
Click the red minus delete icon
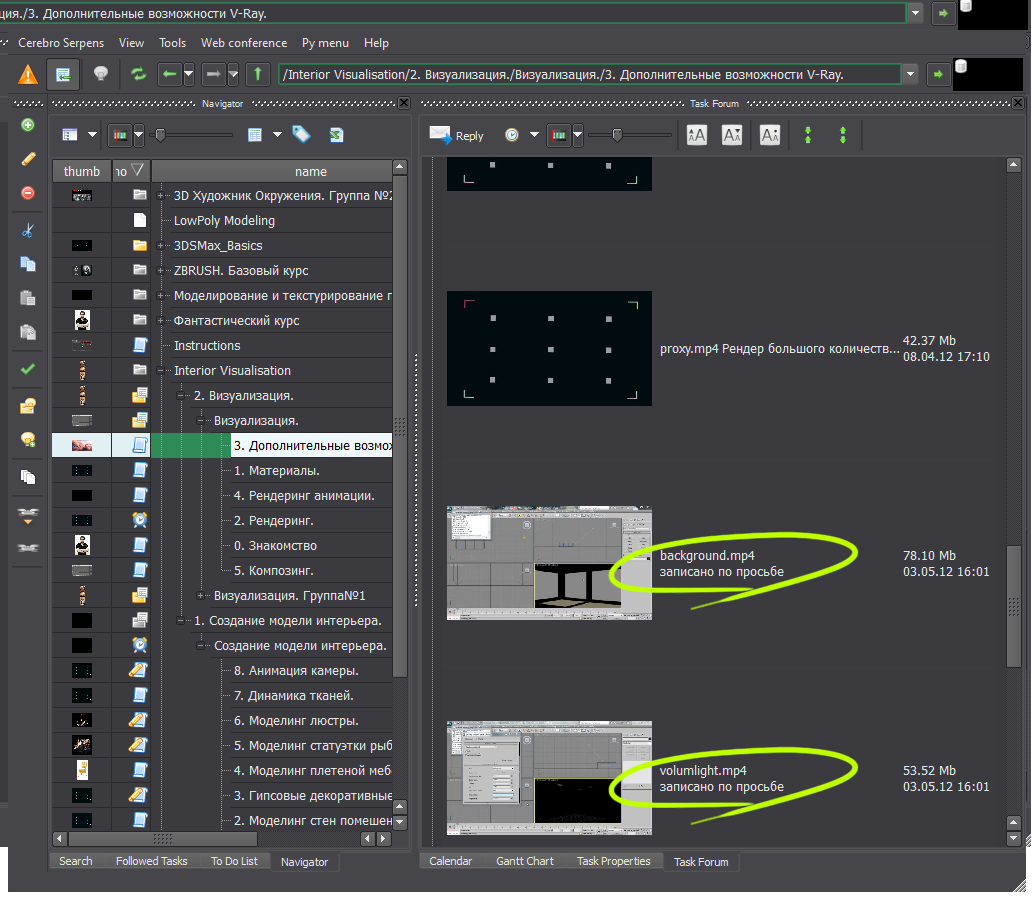pyautogui.click(x=28, y=193)
